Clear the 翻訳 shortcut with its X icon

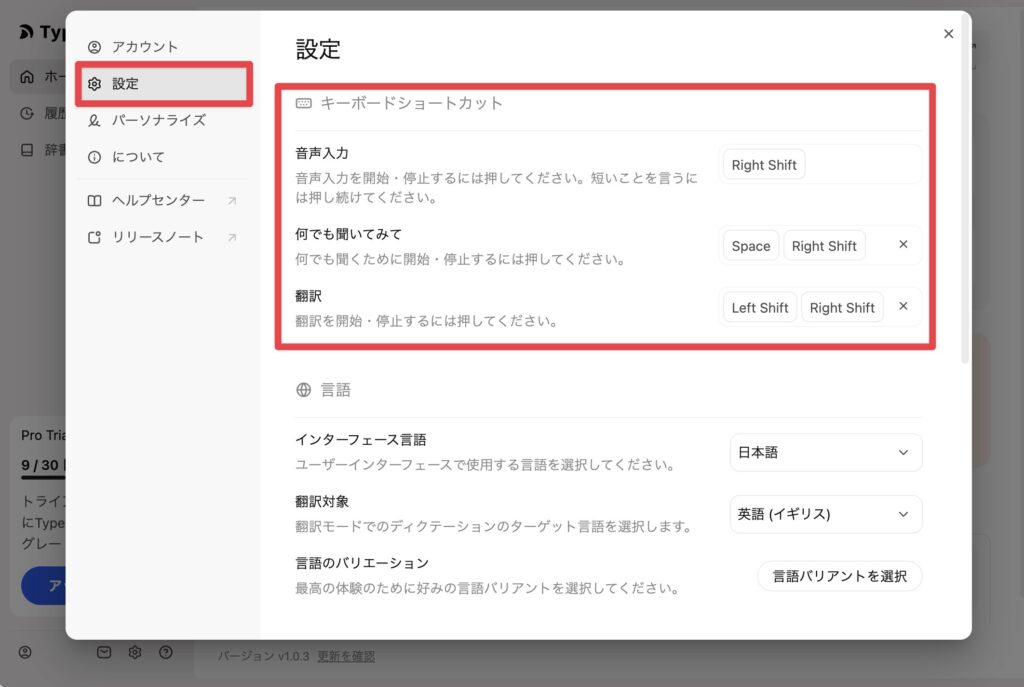tap(903, 307)
